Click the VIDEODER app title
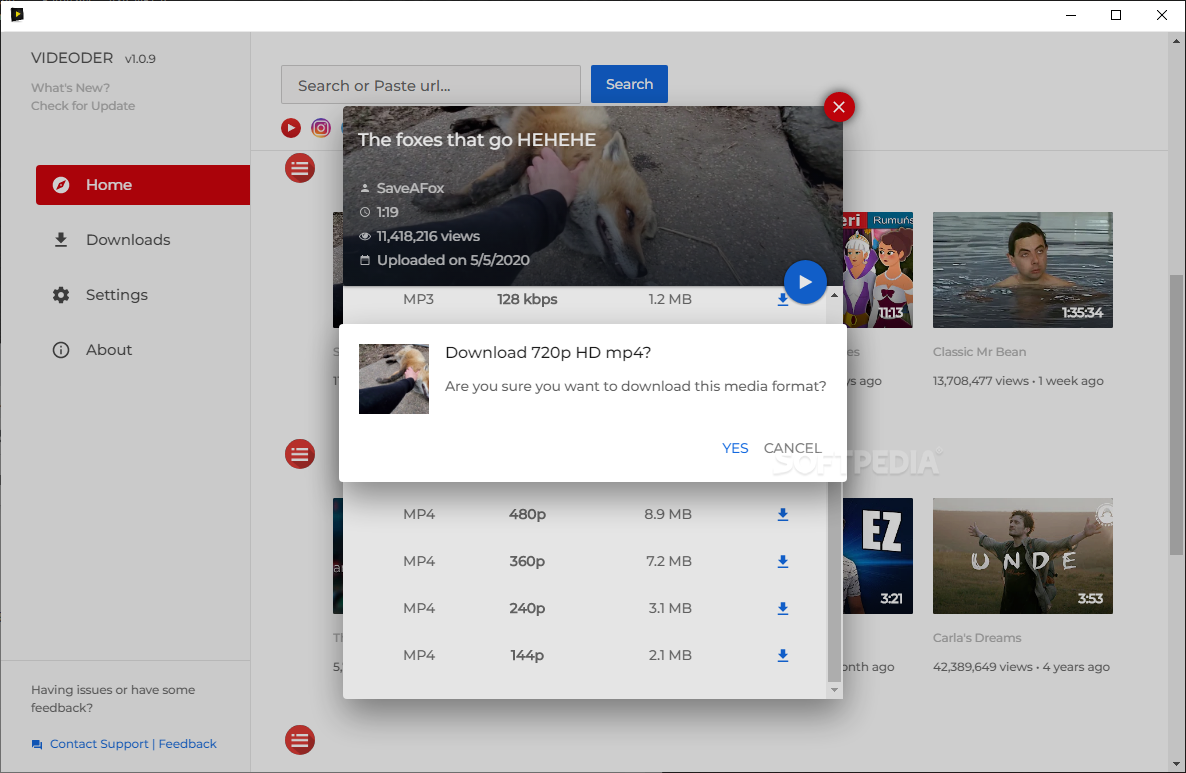 [72, 58]
